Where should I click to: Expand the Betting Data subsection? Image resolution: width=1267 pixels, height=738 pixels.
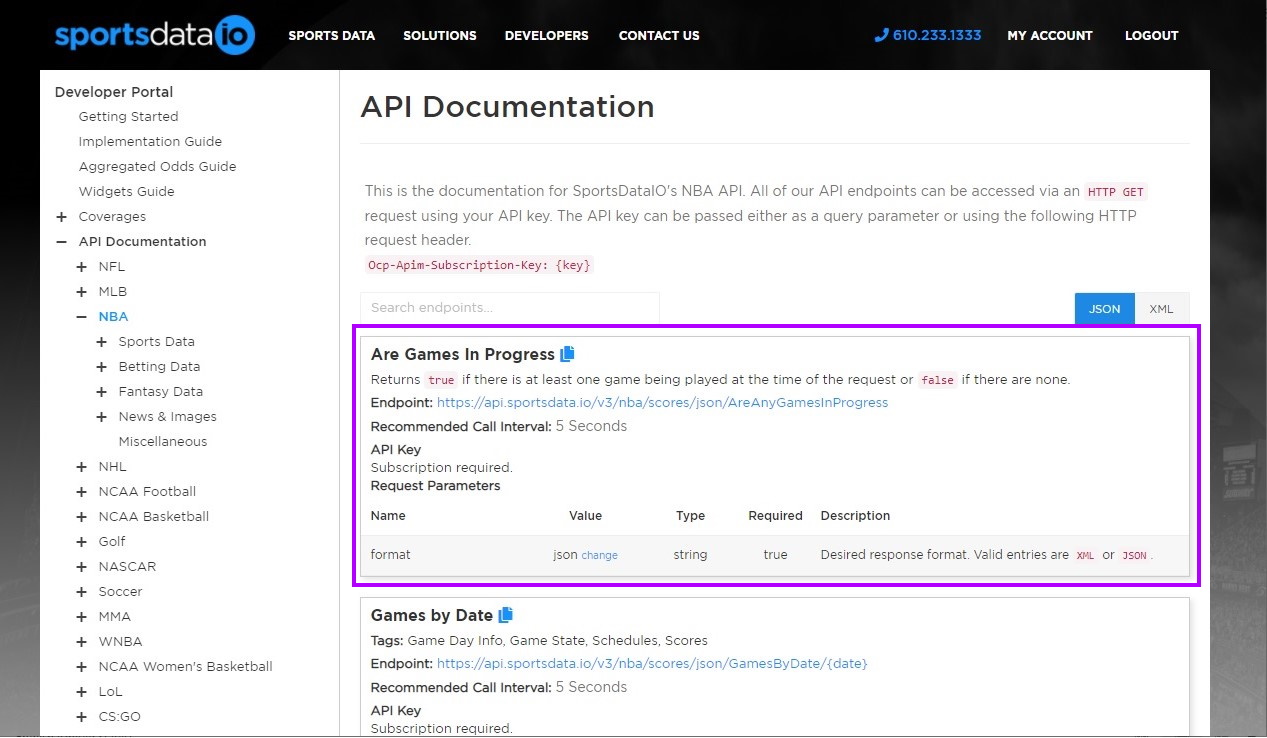[101, 366]
